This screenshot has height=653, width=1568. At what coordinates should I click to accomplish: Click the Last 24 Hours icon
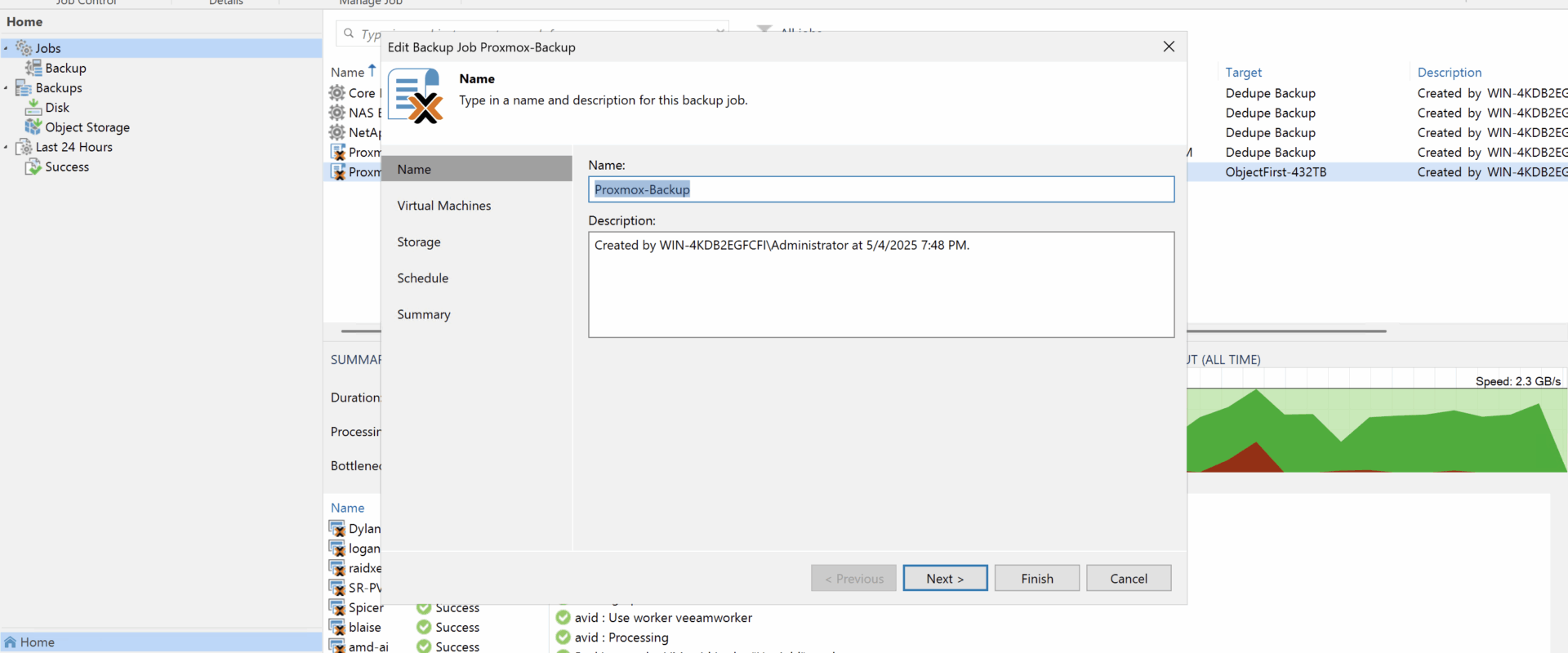[x=24, y=147]
